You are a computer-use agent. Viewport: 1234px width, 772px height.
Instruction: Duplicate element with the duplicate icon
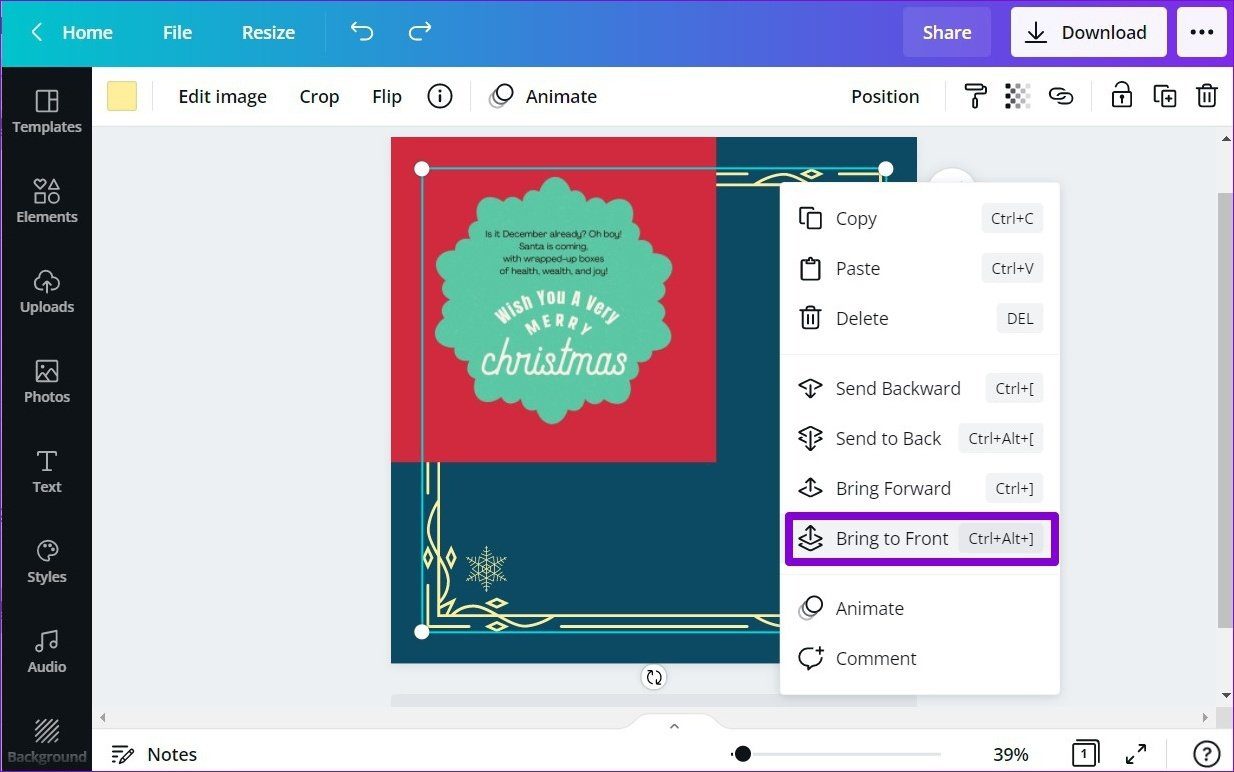pyautogui.click(x=1165, y=96)
